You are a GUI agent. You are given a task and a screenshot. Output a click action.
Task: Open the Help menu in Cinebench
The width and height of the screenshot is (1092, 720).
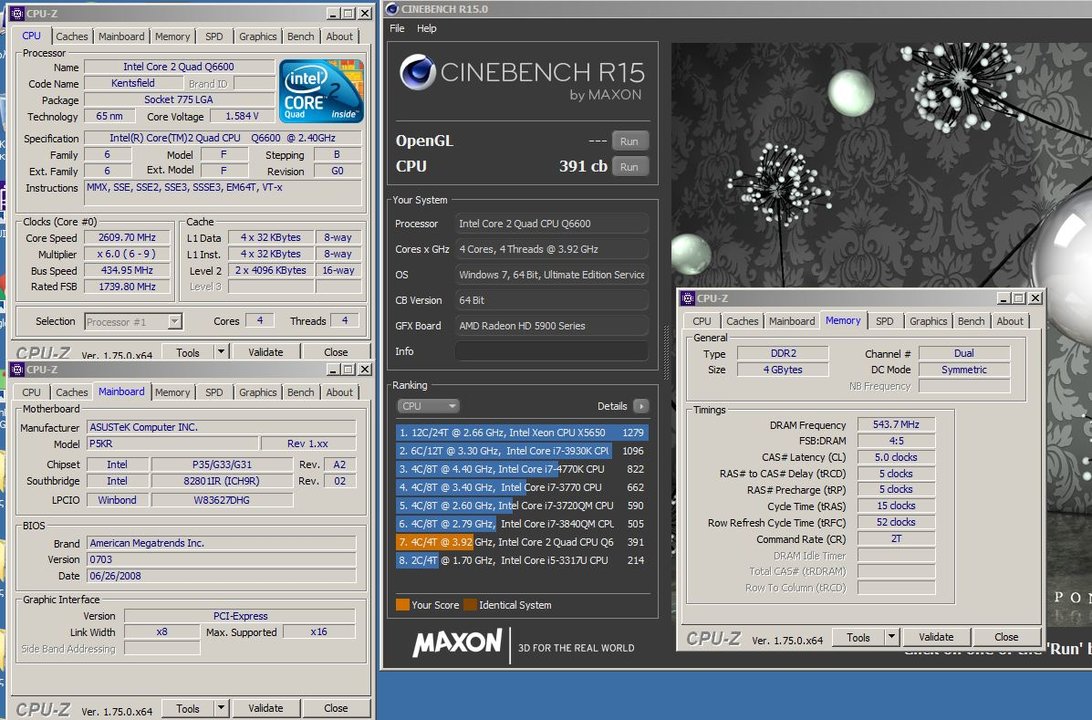(426, 29)
